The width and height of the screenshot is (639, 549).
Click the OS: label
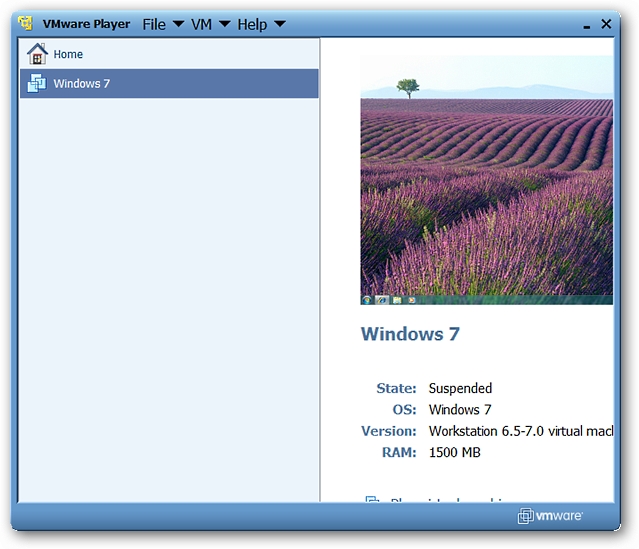tap(404, 410)
